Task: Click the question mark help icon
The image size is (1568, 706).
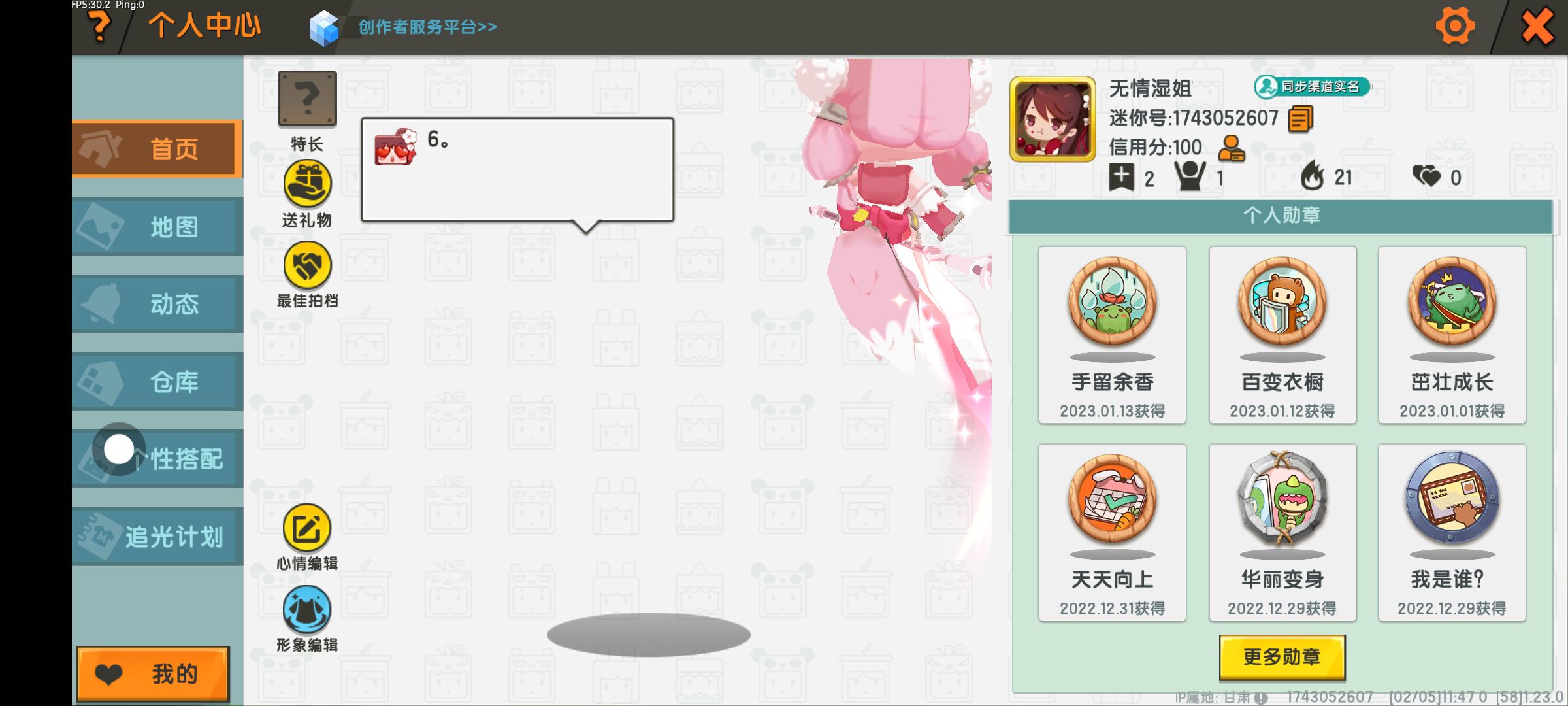Action: pos(100,27)
